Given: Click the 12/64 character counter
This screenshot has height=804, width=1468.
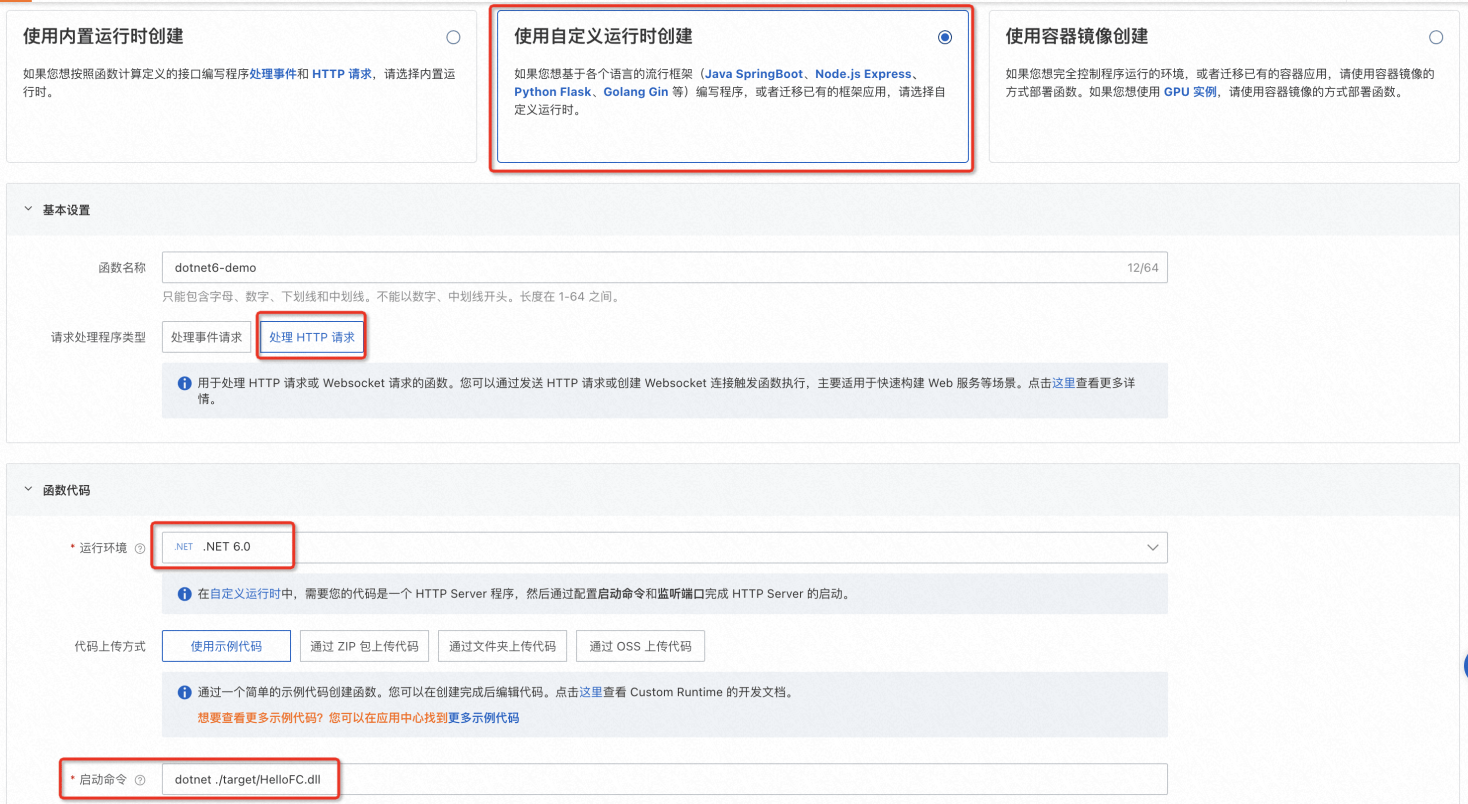Looking at the screenshot, I should pos(1143,268).
